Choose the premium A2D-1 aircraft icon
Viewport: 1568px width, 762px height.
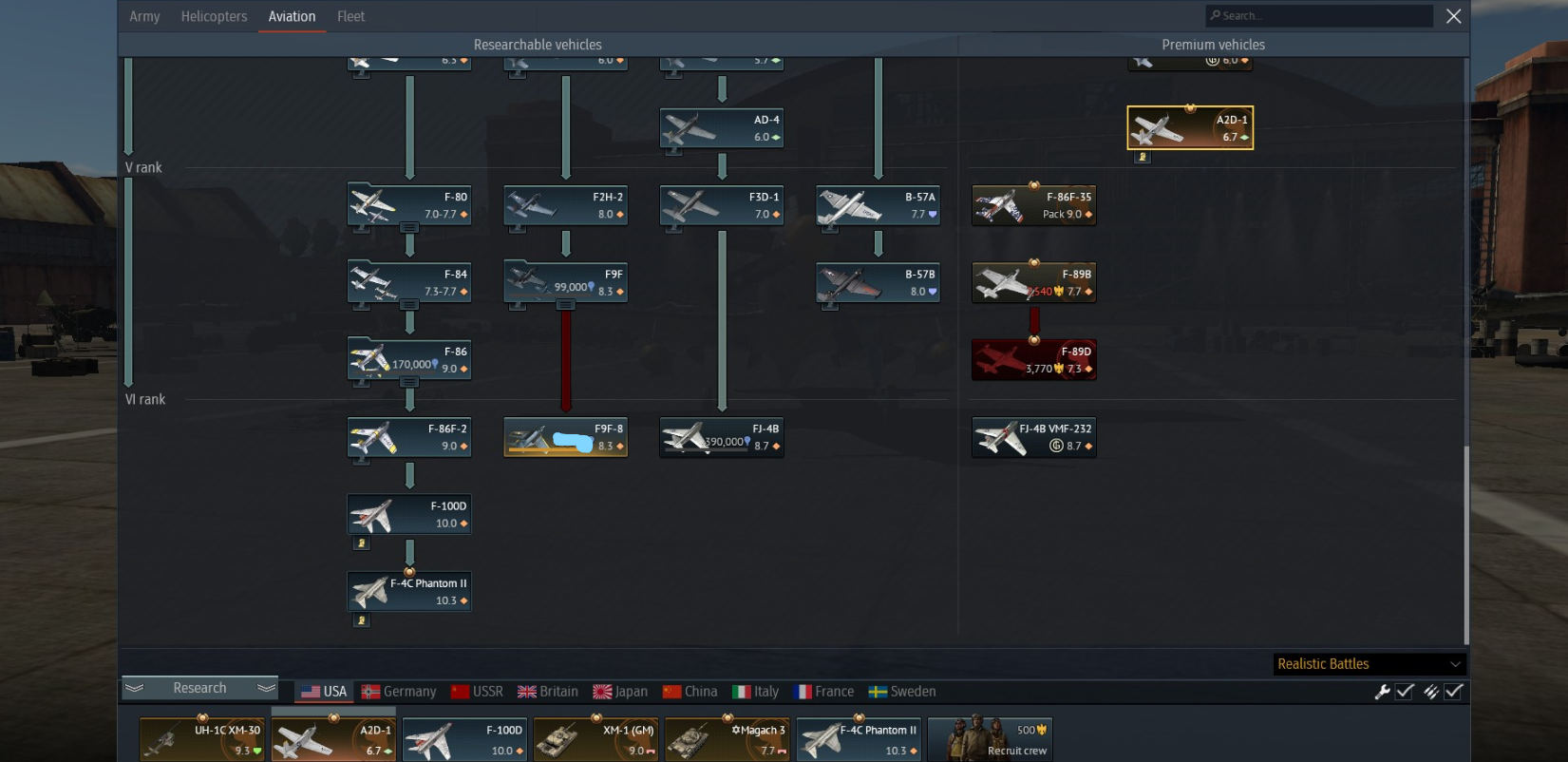(x=1190, y=127)
